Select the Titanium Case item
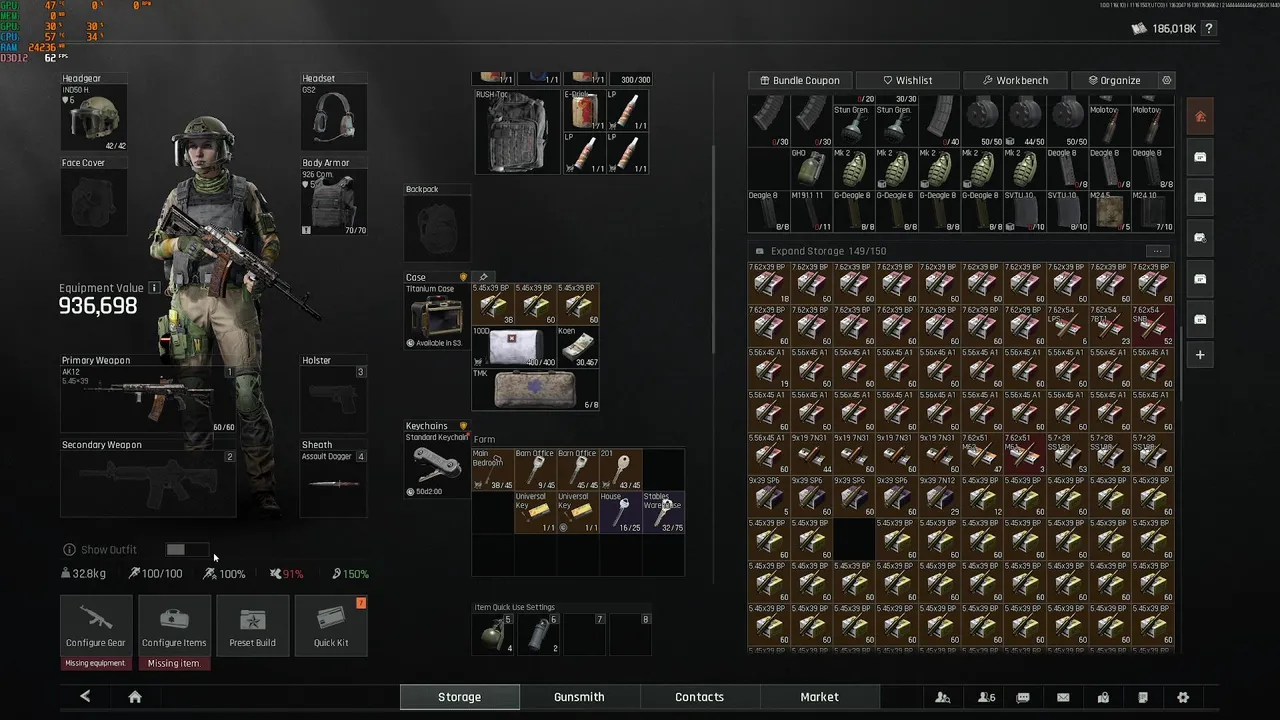This screenshot has height=720, width=1280. 437,316
